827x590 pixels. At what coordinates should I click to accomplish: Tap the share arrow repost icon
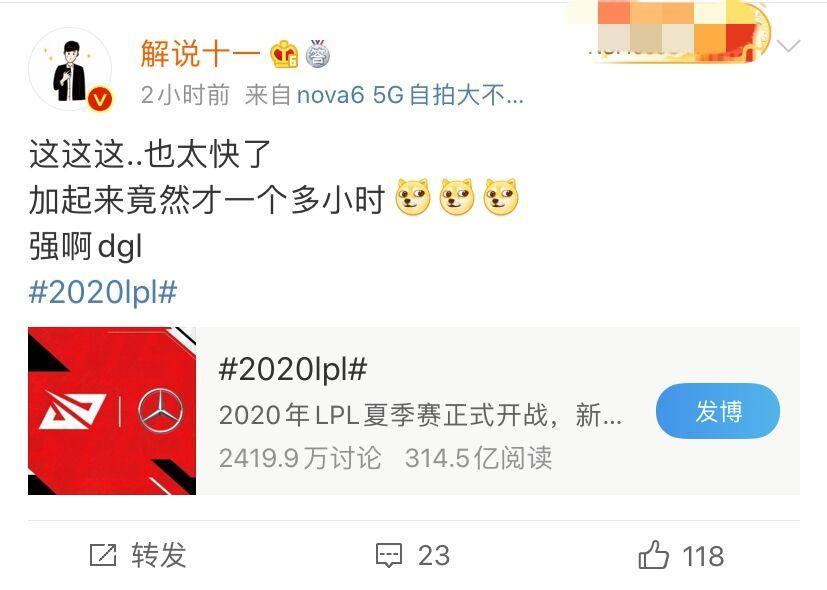(x=103, y=555)
